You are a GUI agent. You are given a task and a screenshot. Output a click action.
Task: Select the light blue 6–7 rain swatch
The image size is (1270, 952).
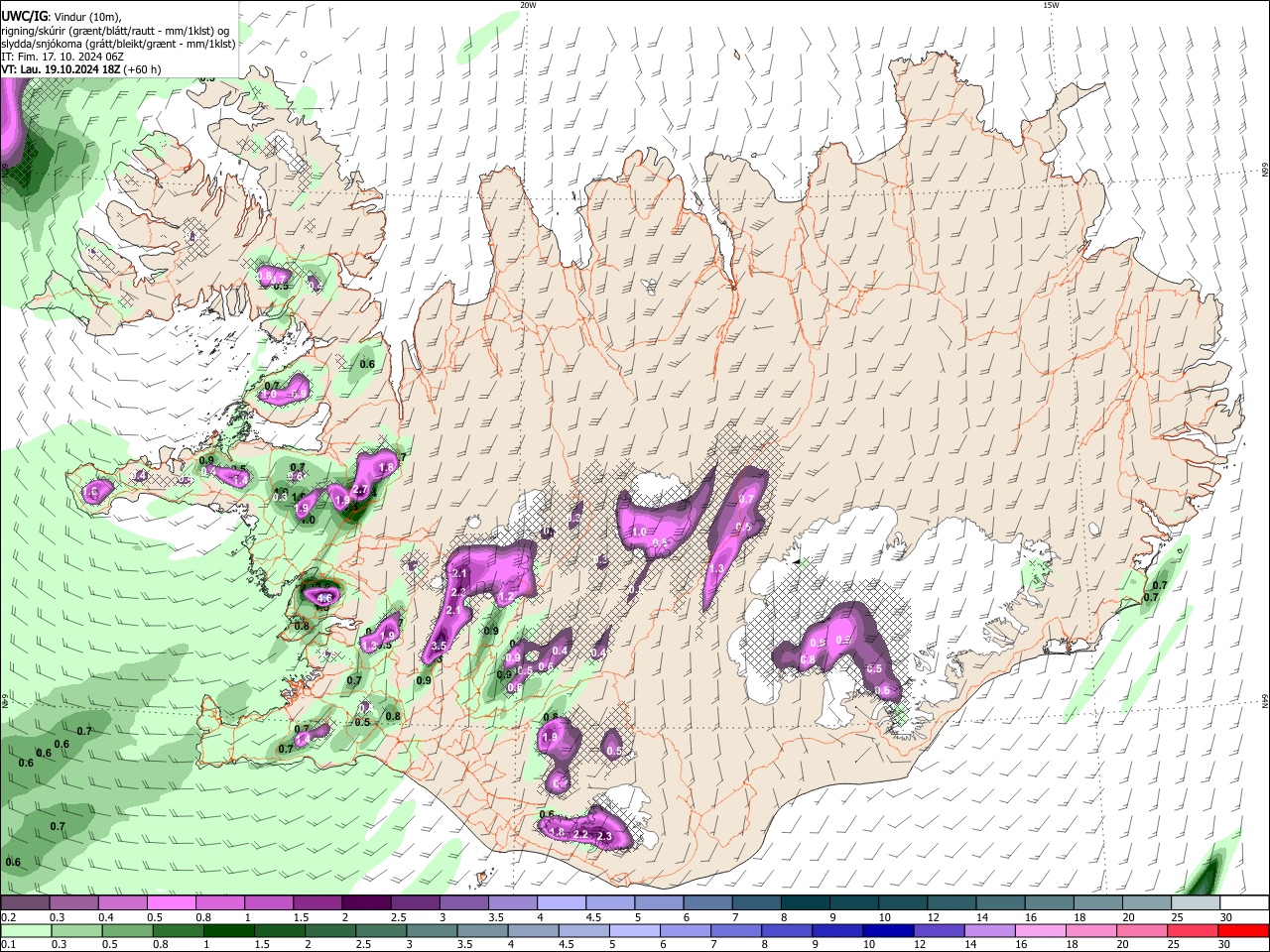click(x=686, y=931)
